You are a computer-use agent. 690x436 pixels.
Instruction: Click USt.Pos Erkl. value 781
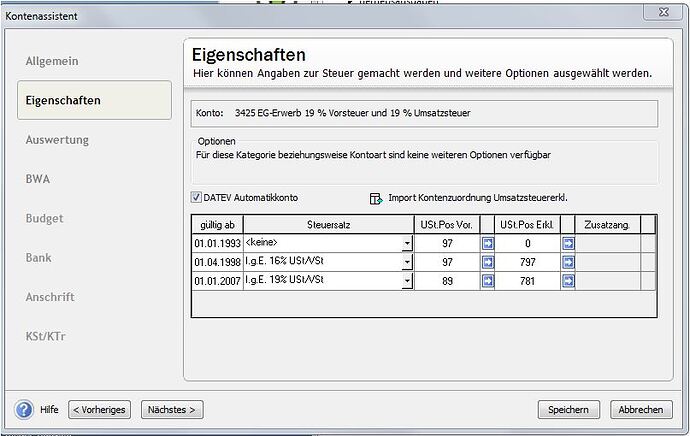pyautogui.click(x=528, y=281)
